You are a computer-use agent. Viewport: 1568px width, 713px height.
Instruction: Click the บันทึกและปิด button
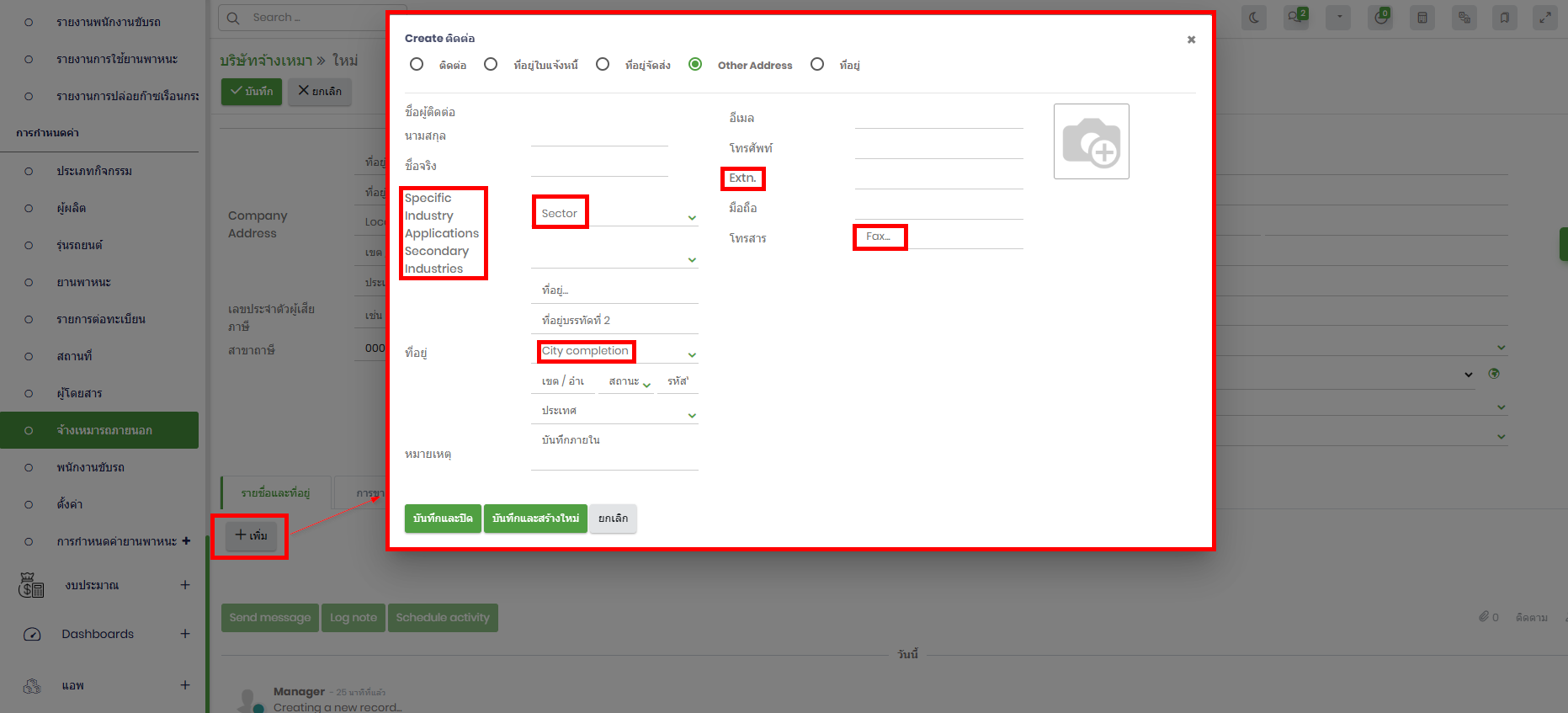(x=443, y=519)
